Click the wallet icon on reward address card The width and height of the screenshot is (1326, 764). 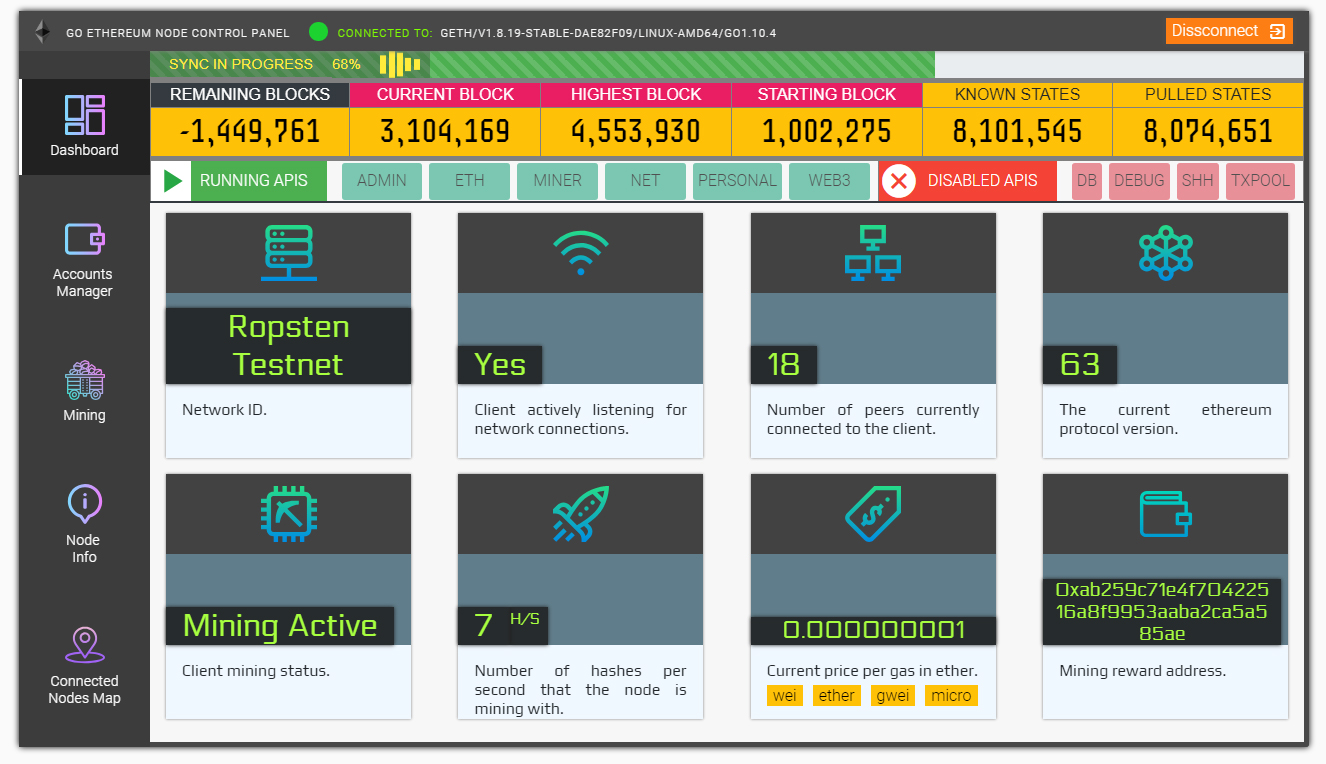1165,514
